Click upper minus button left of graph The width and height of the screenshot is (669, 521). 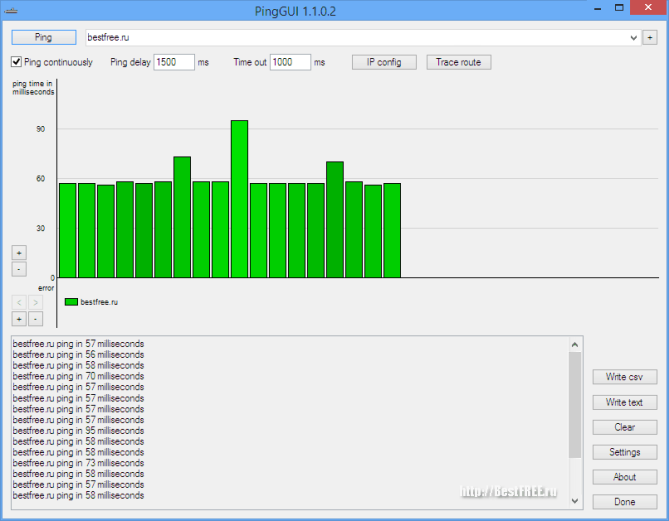[x=19, y=269]
